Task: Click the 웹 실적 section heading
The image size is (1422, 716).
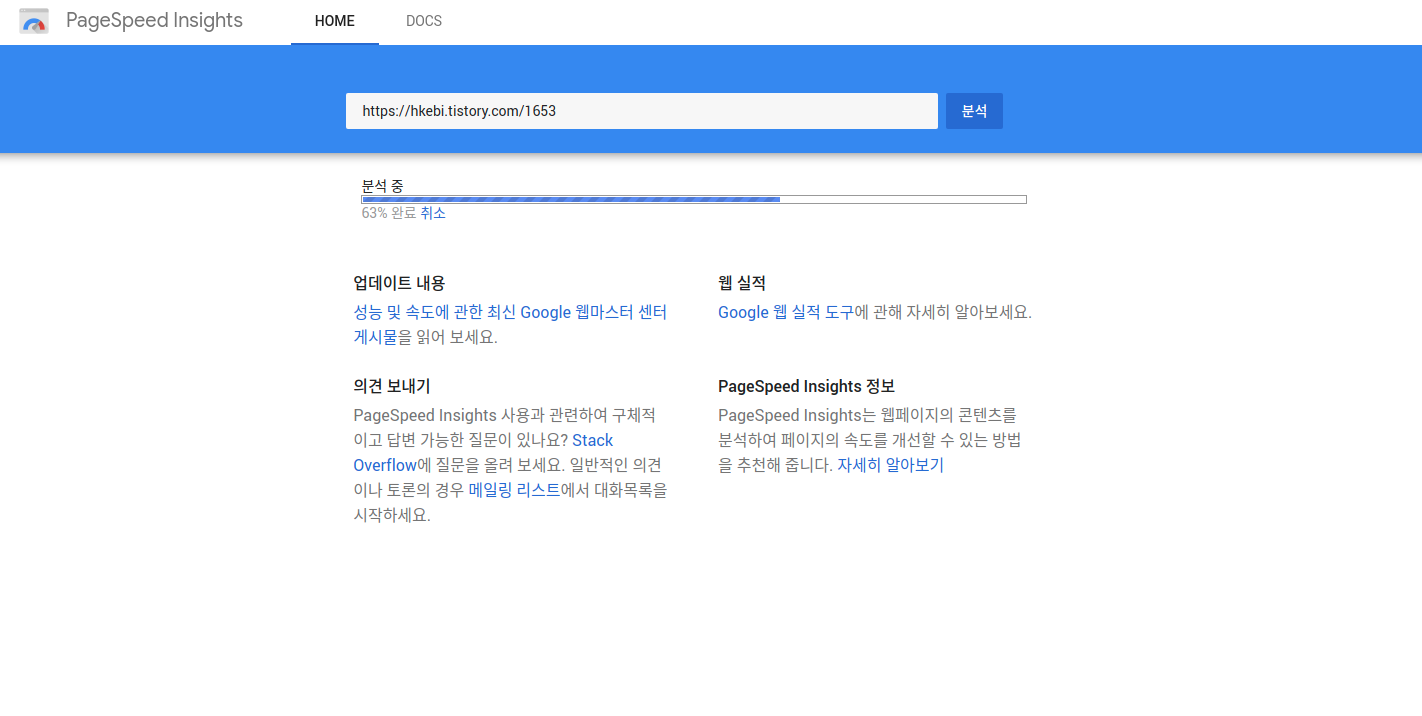Action: pyautogui.click(x=742, y=282)
